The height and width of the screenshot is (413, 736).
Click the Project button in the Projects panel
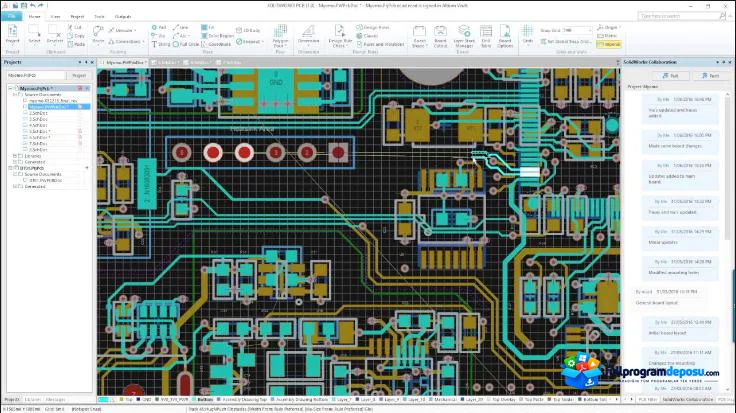79,75
